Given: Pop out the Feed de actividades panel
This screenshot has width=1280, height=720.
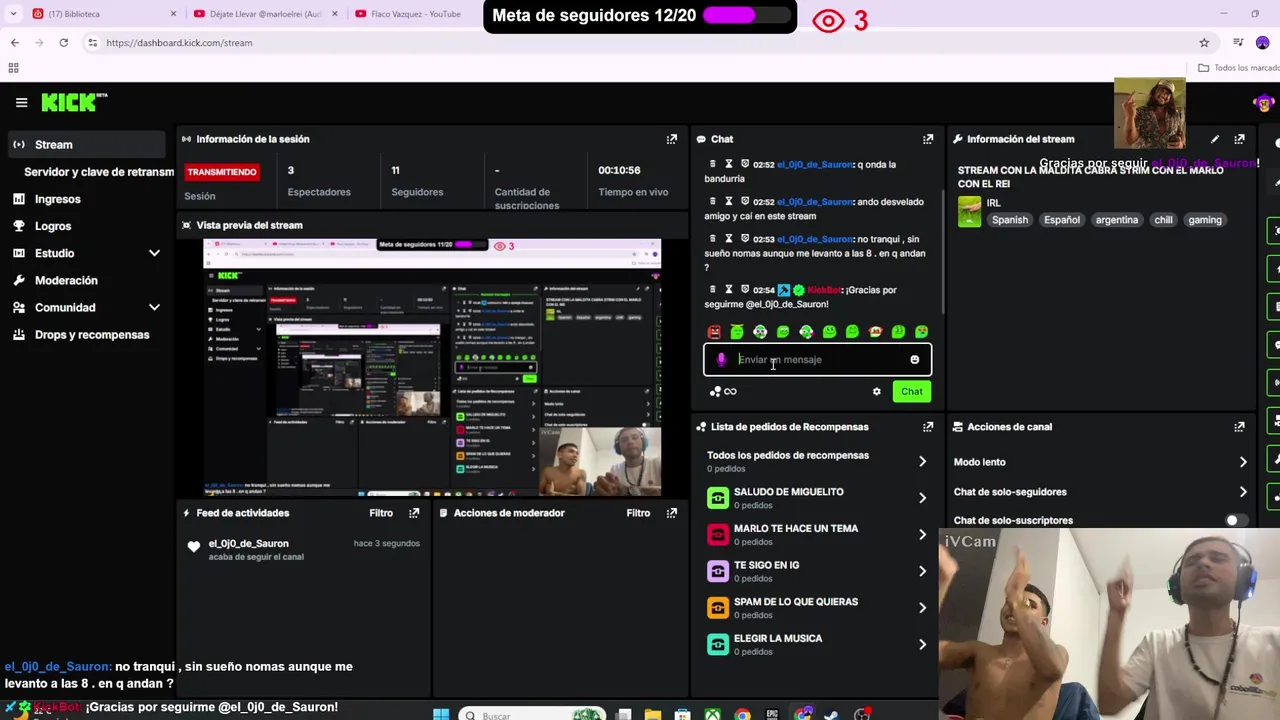Looking at the screenshot, I should (x=414, y=513).
